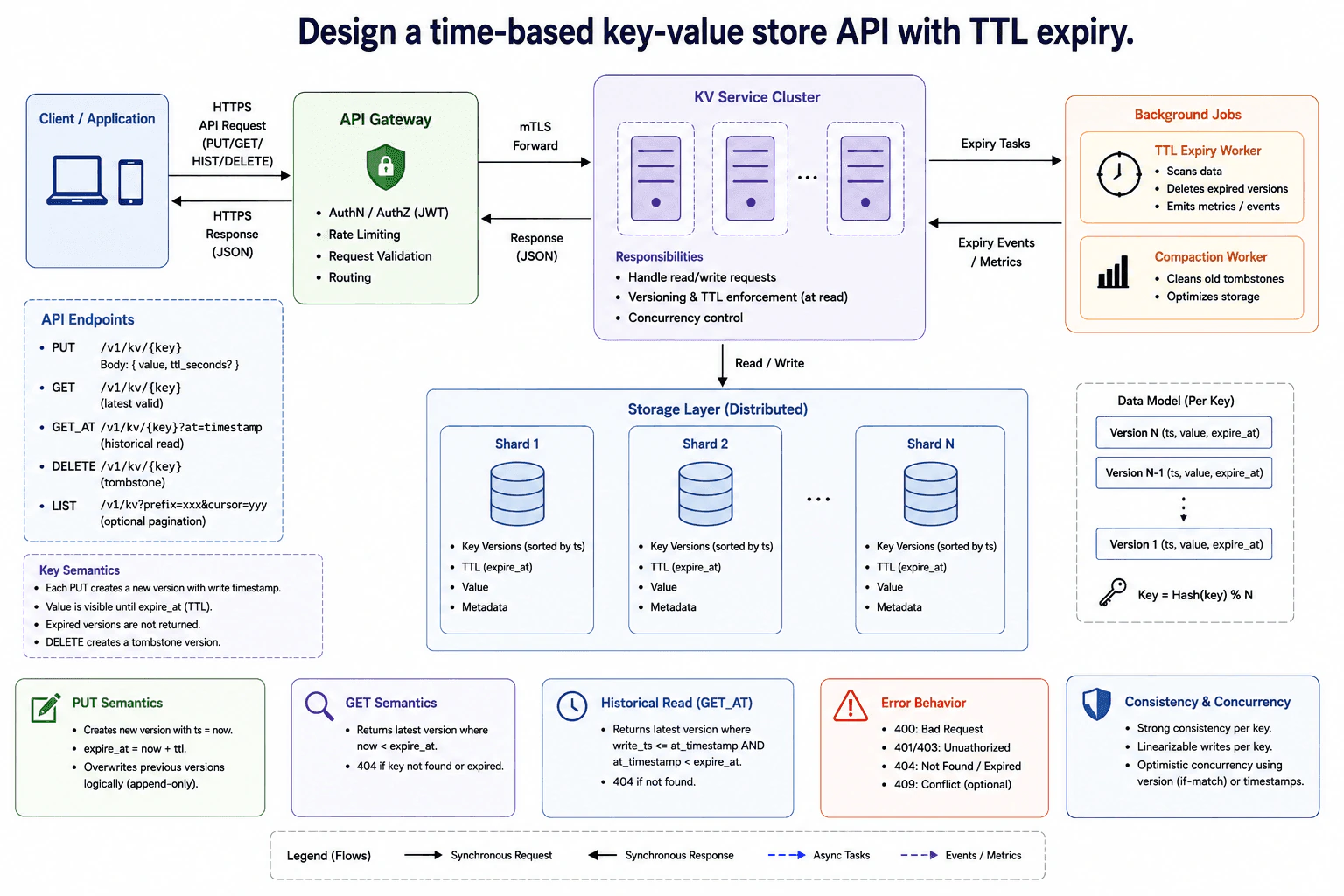This screenshot has height=896, width=1344.
Task: Click the Expiry Events / Metrics label
Action: click(996, 252)
